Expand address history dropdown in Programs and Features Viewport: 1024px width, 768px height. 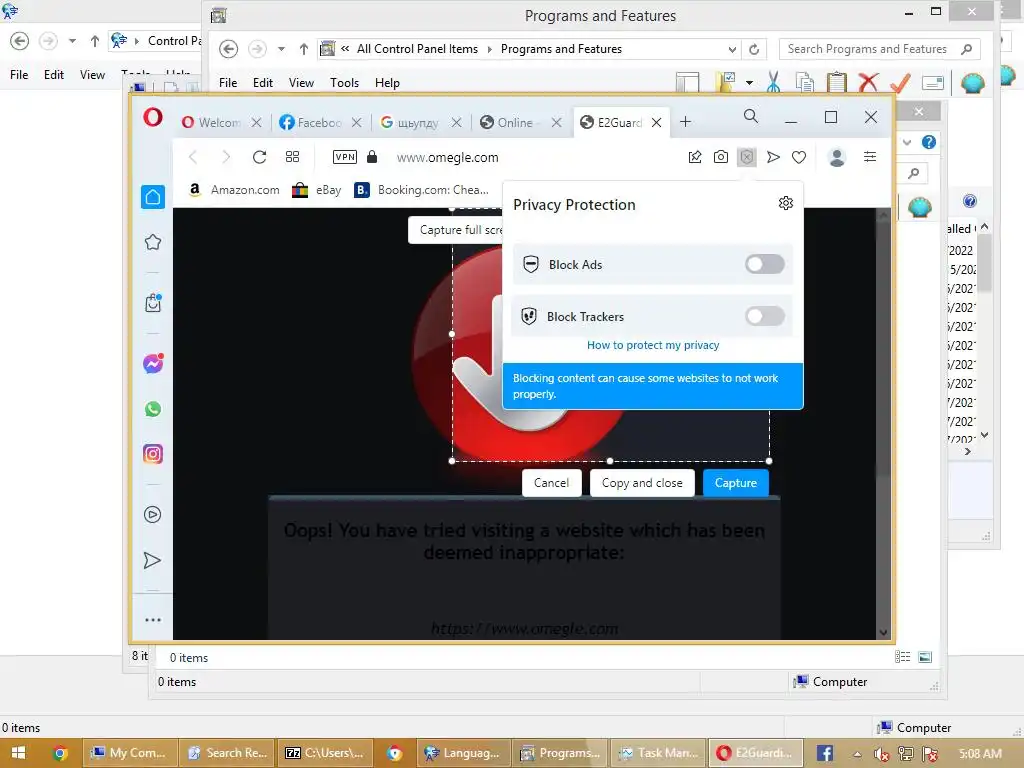(732, 49)
